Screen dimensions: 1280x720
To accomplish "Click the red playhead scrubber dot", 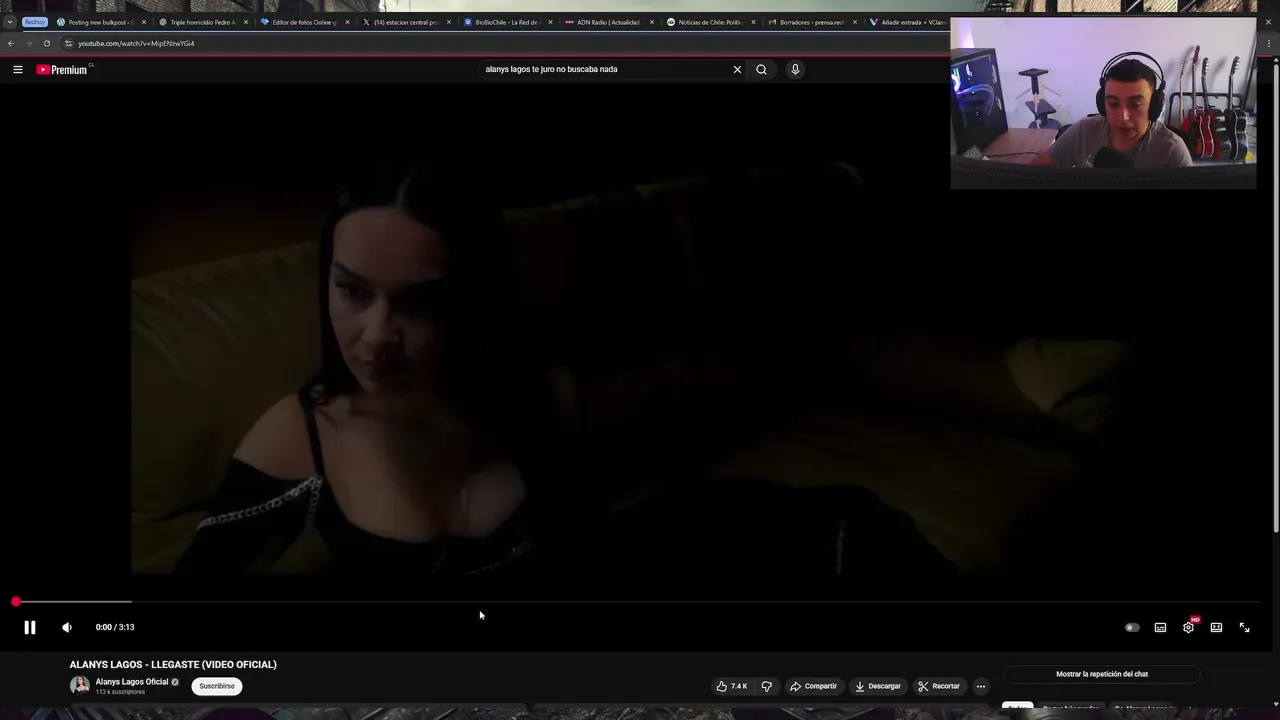I will pos(16,602).
